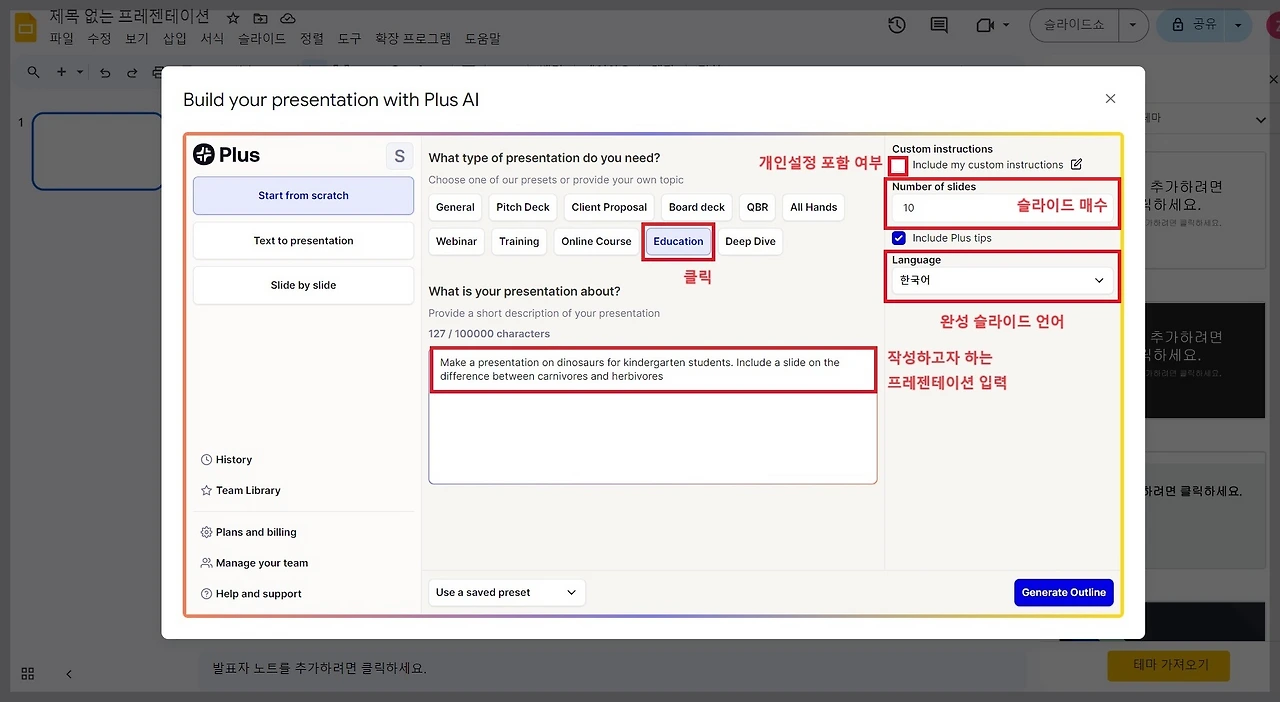Open the 도구 menu
The height and width of the screenshot is (702, 1280).
[x=349, y=39]
